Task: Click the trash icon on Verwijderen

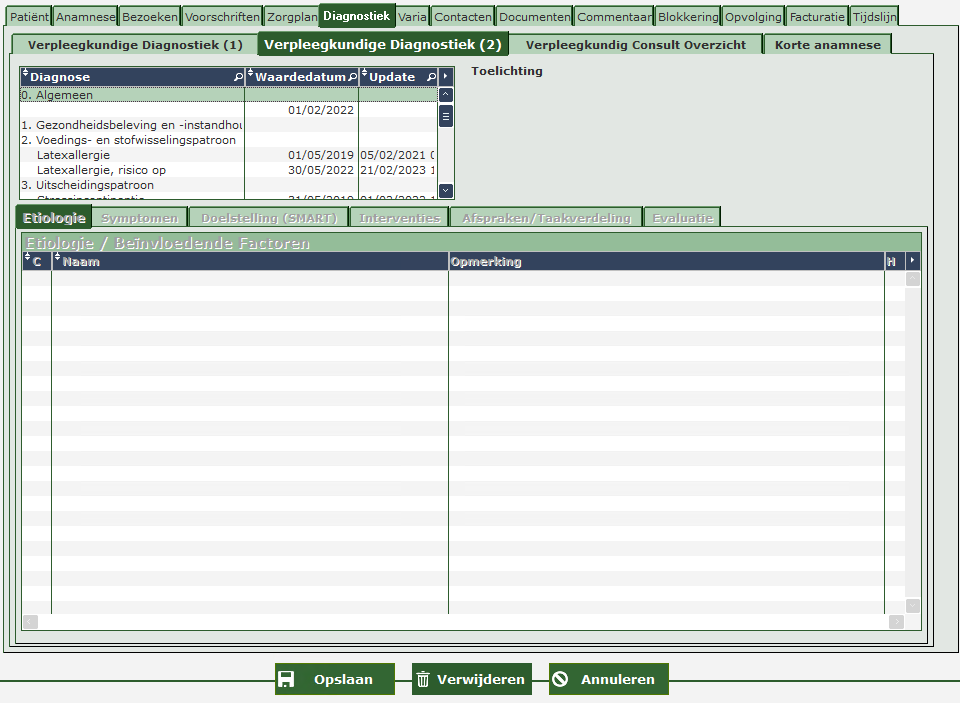Action: 423,679
